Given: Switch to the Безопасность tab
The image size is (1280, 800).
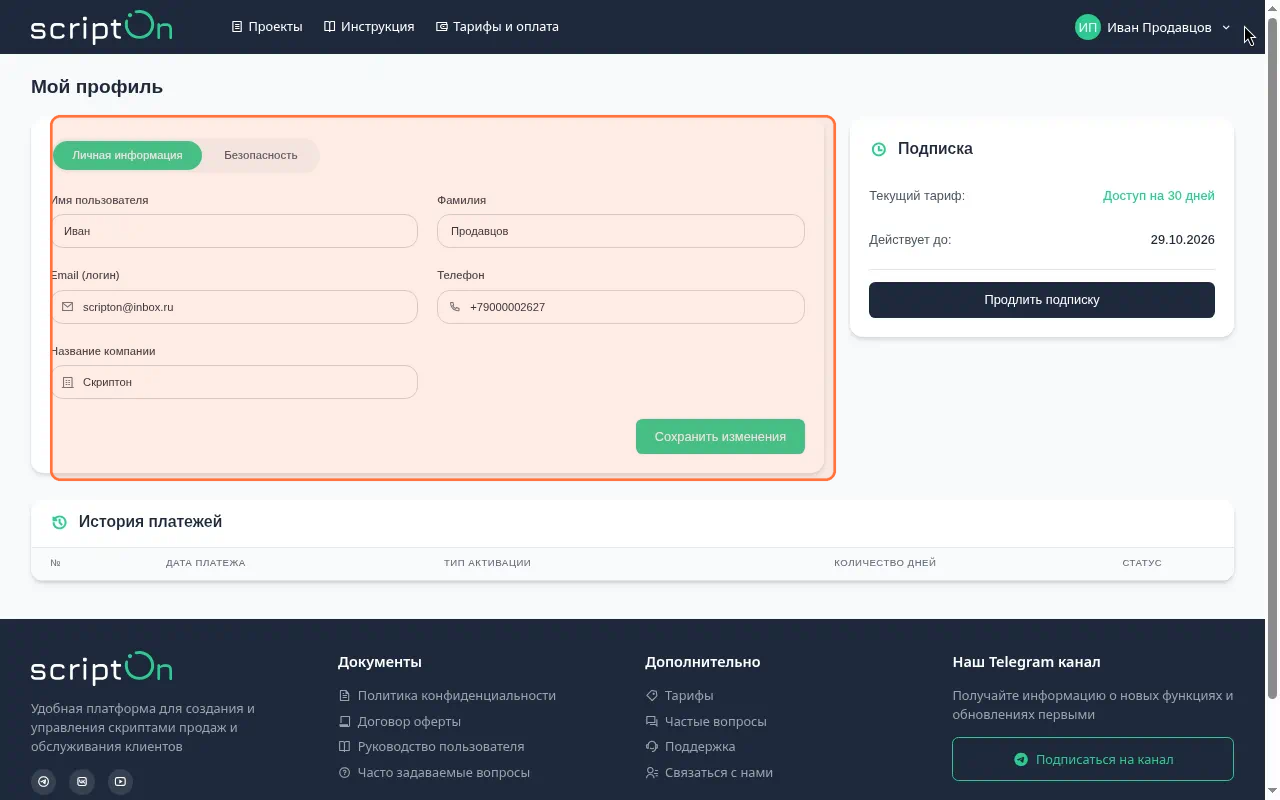Looking at the screenshot, I should [x=261, y=155].
